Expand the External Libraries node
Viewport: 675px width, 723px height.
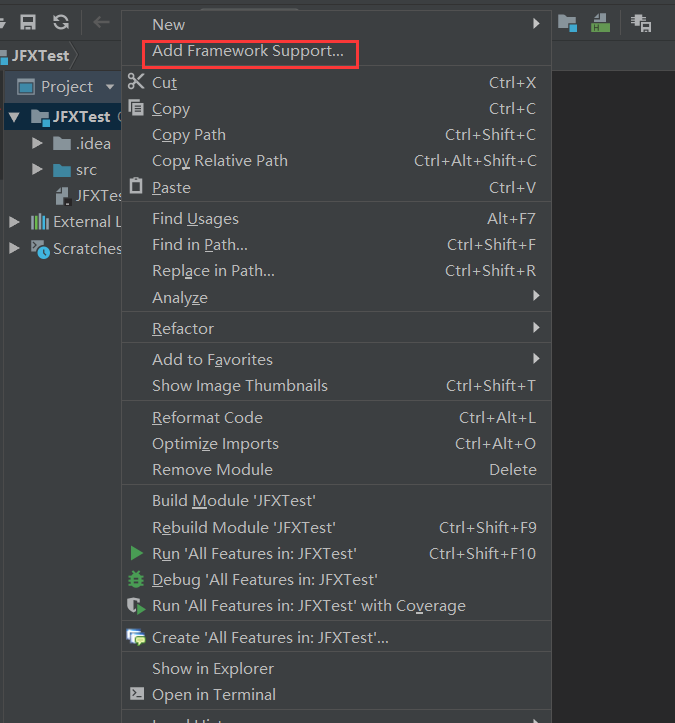pos(14,222)
